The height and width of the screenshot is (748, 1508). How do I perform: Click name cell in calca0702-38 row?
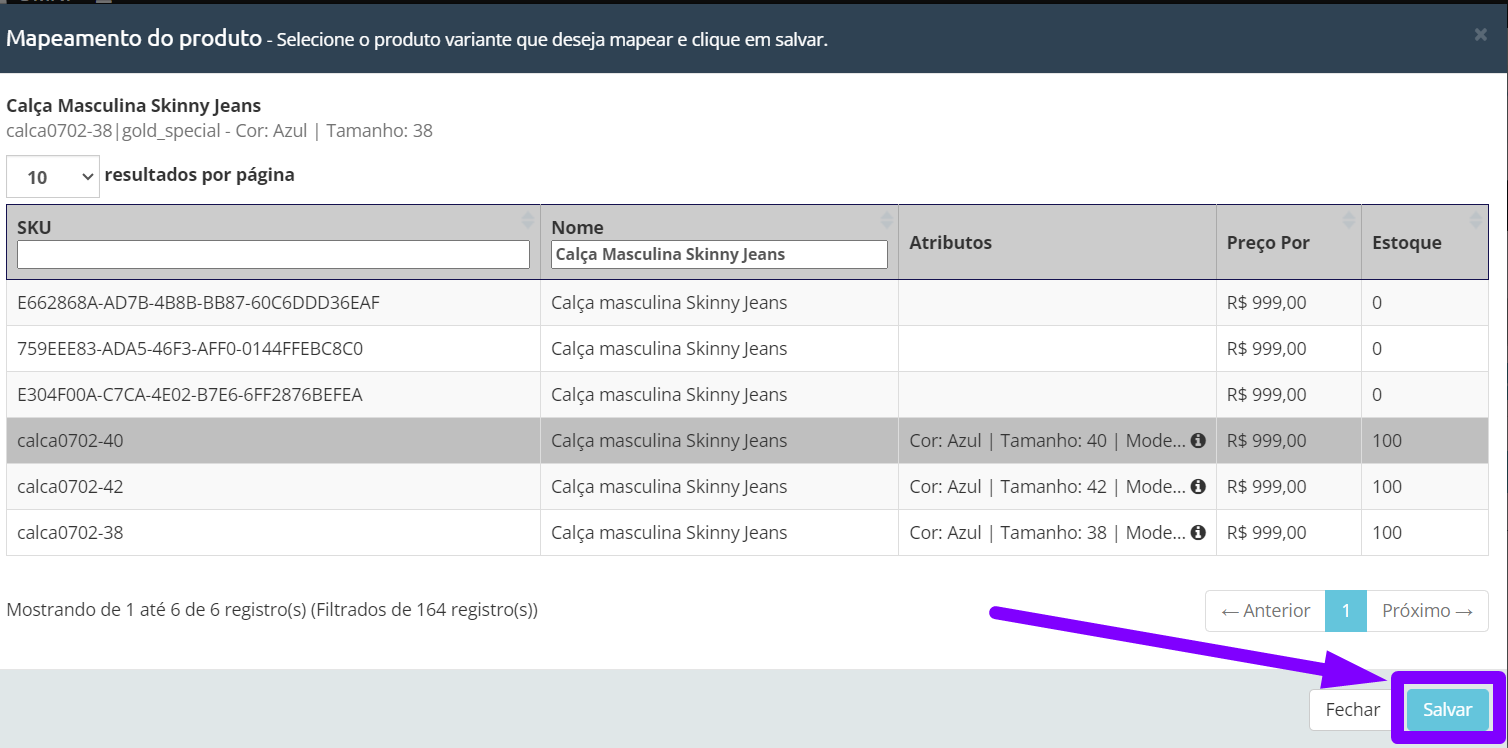point(719,532)
